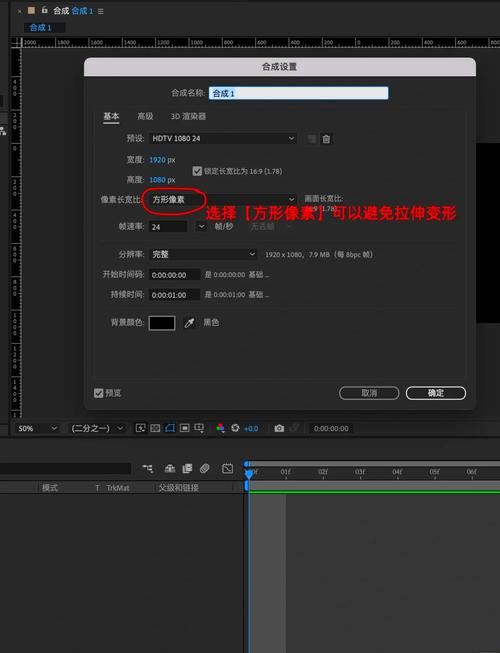This screenshot has height=653, width=500.
Task: Click the camera snapshot icon
Action: (279, 428)
